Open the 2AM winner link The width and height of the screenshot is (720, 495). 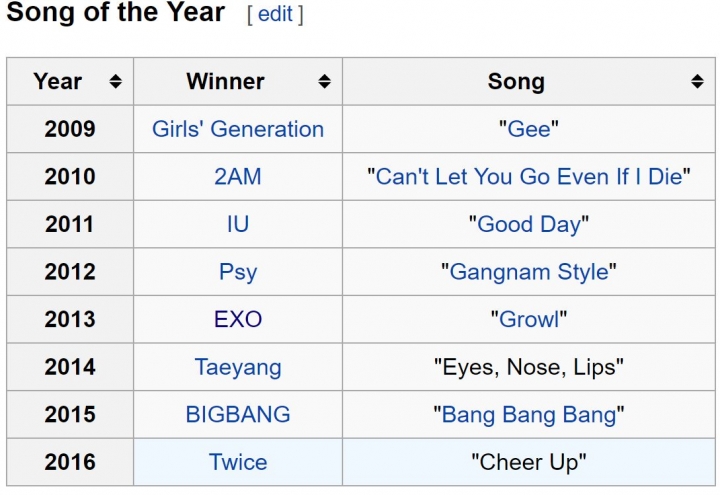tap(238, 177)
